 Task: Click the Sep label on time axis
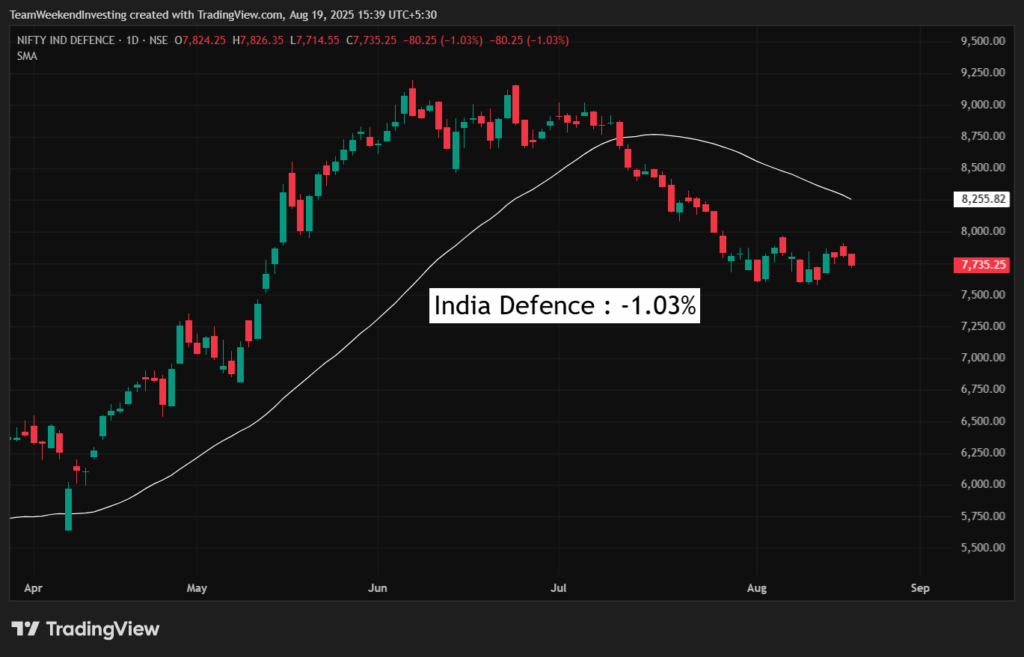pos(920,588)
